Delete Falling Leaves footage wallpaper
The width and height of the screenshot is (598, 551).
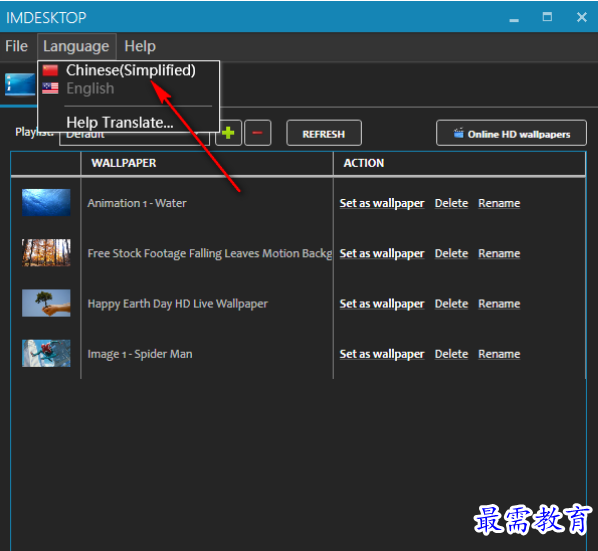(x=451, y=254)
